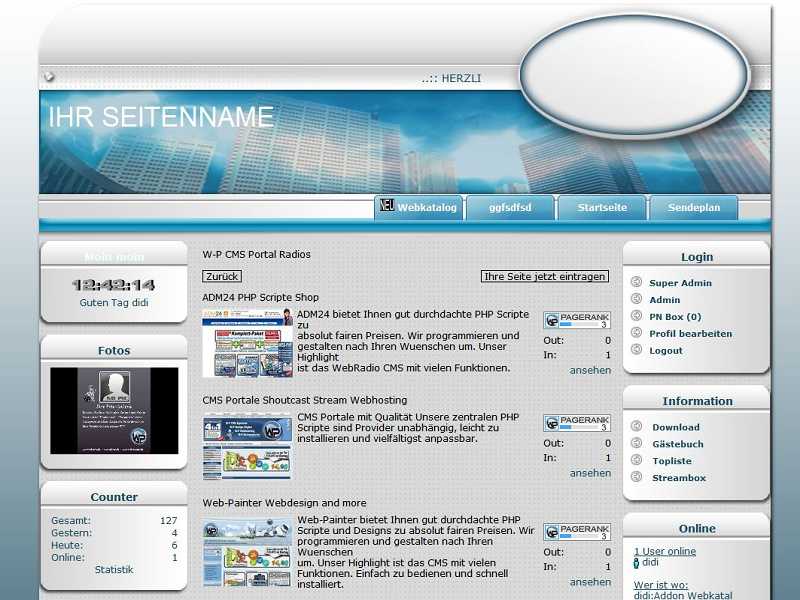This screenshot has width=800, height=600.
Task: Click the bullet icon next to Logout
Action: (637, 351)
